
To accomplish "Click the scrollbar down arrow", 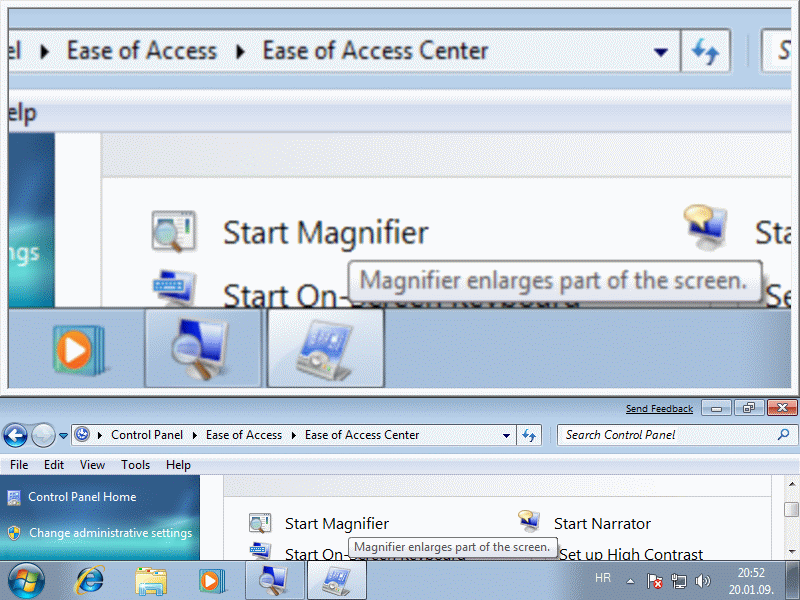I will coord(791,552).
